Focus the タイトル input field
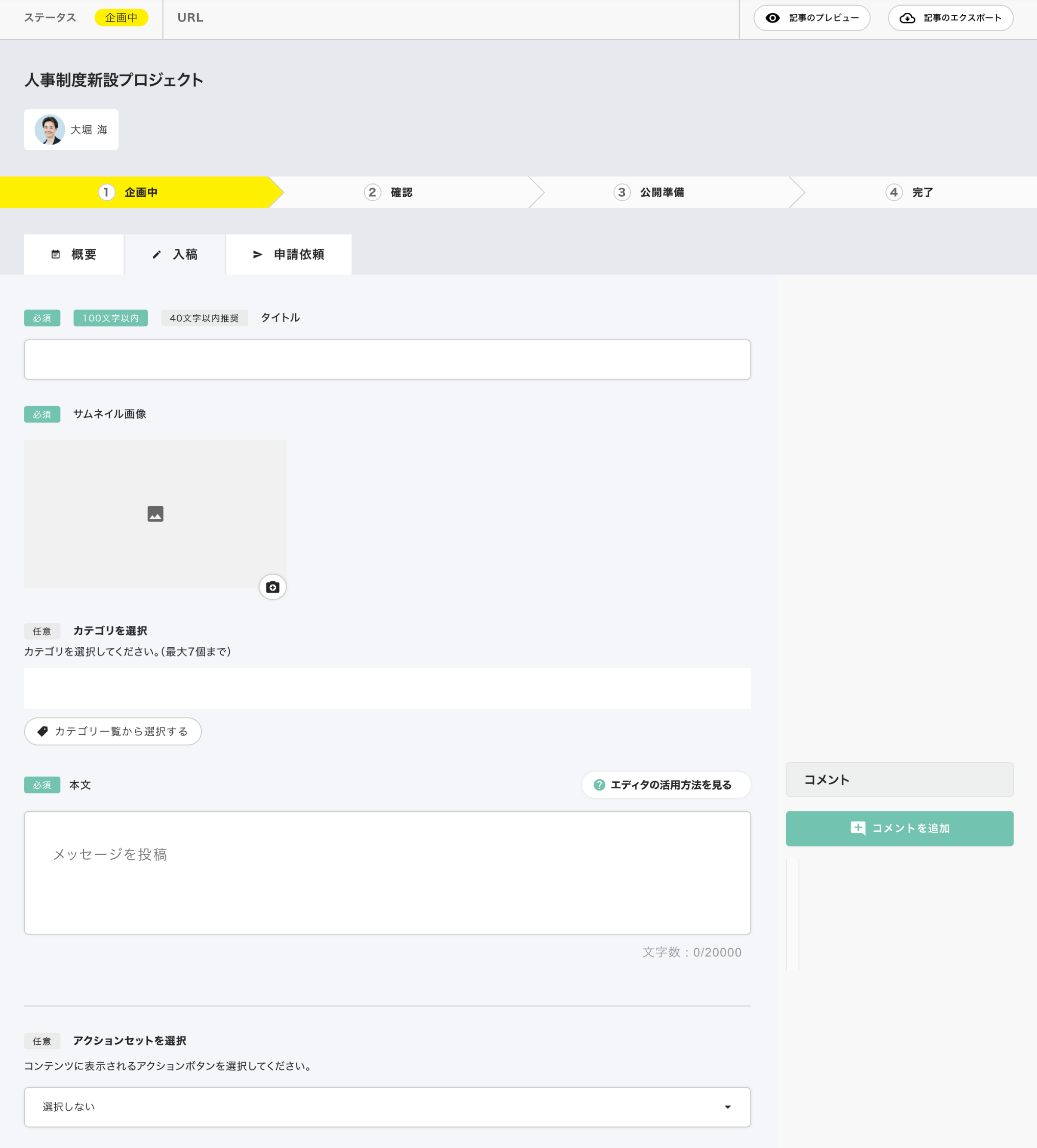1037x1148 pixels. pos(387,359)
